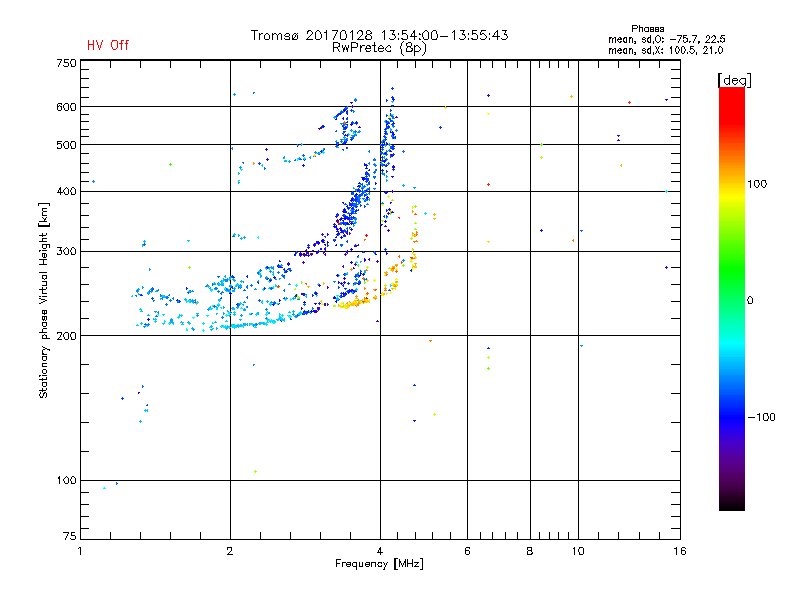Click the plot title 'Tromsø 20170128 13:54:00-13:55:43'
800x600 pixels.
[x=379, y=35]
